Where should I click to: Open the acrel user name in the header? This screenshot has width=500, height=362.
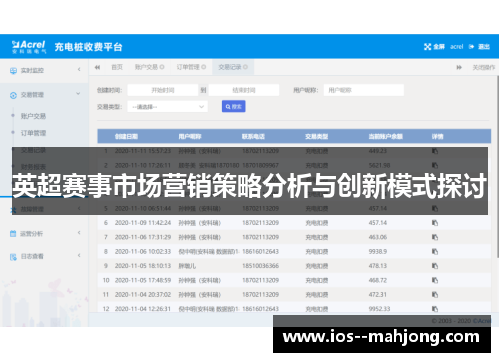click(456, 47)
